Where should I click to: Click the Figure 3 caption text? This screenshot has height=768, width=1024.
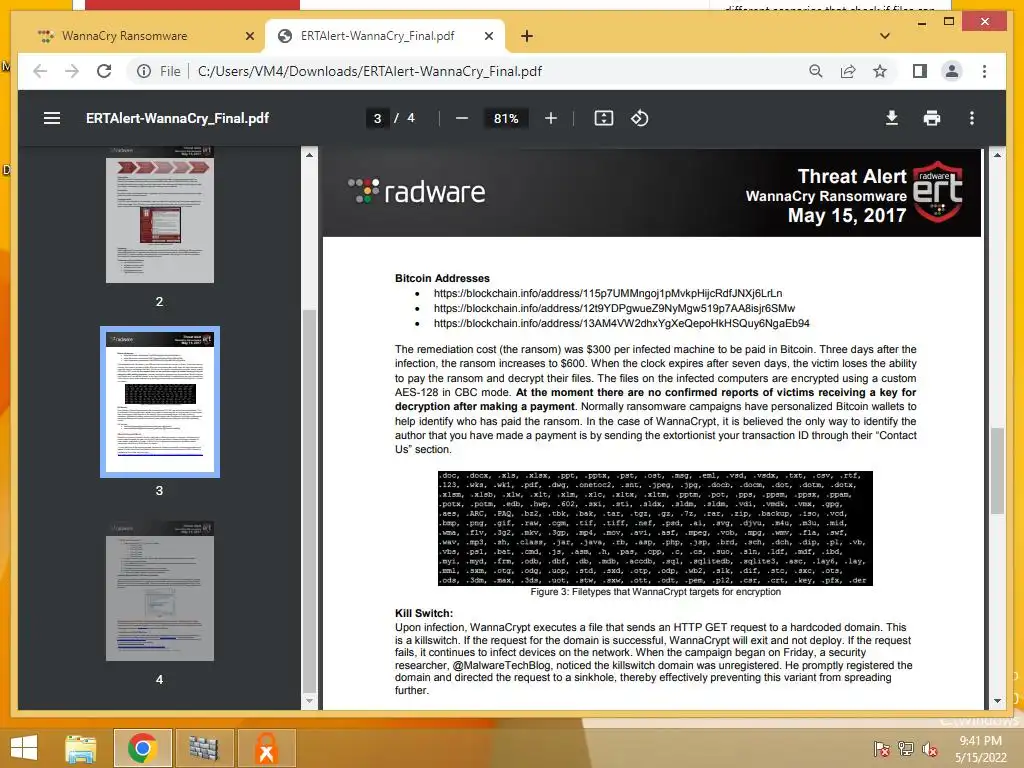click(655, 592)
